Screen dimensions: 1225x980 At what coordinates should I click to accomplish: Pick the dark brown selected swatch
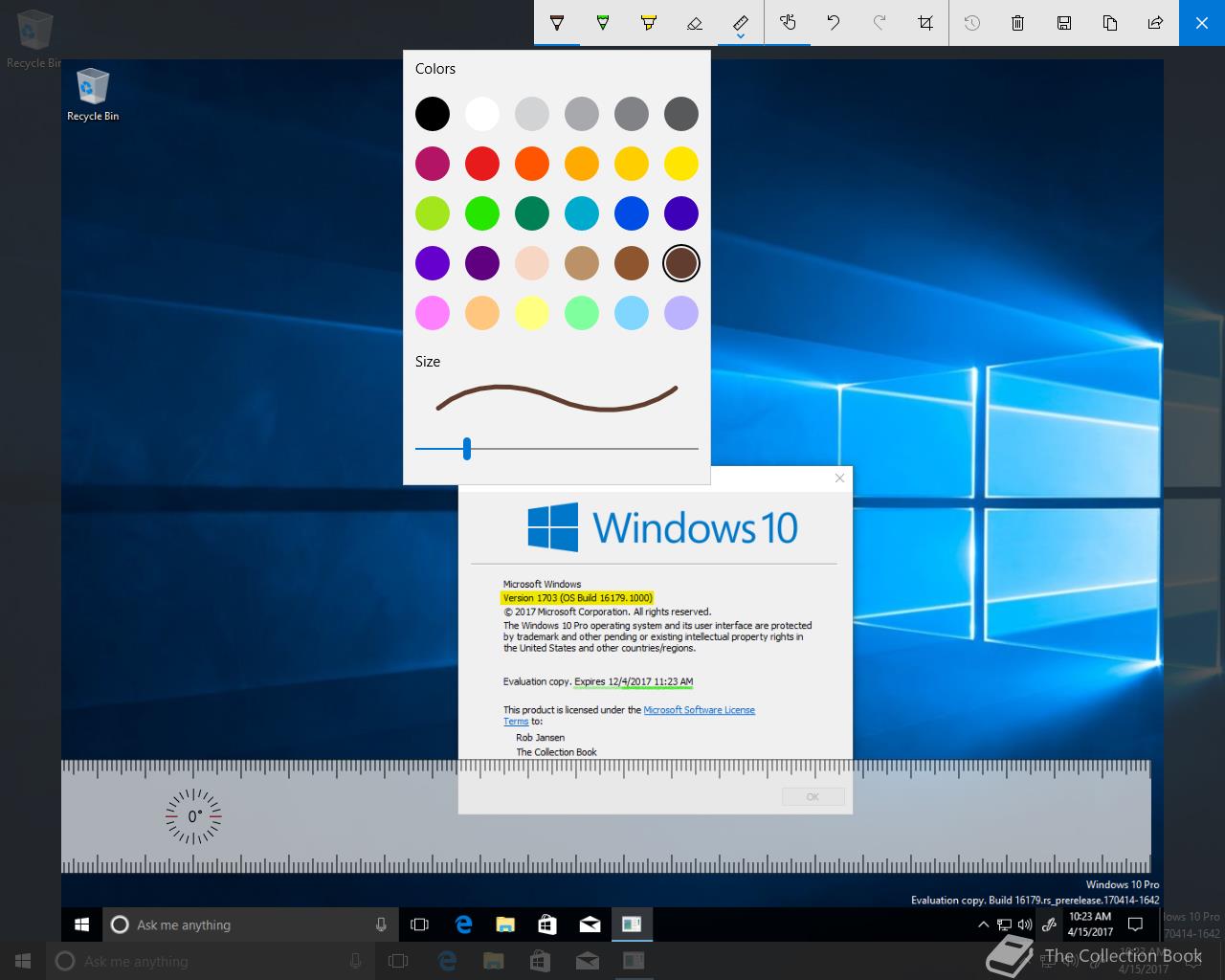point(681,263)
